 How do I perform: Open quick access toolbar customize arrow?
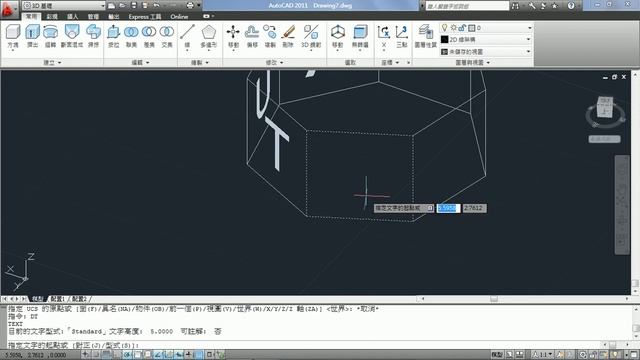pyautogui.click(x=200, y=5)
